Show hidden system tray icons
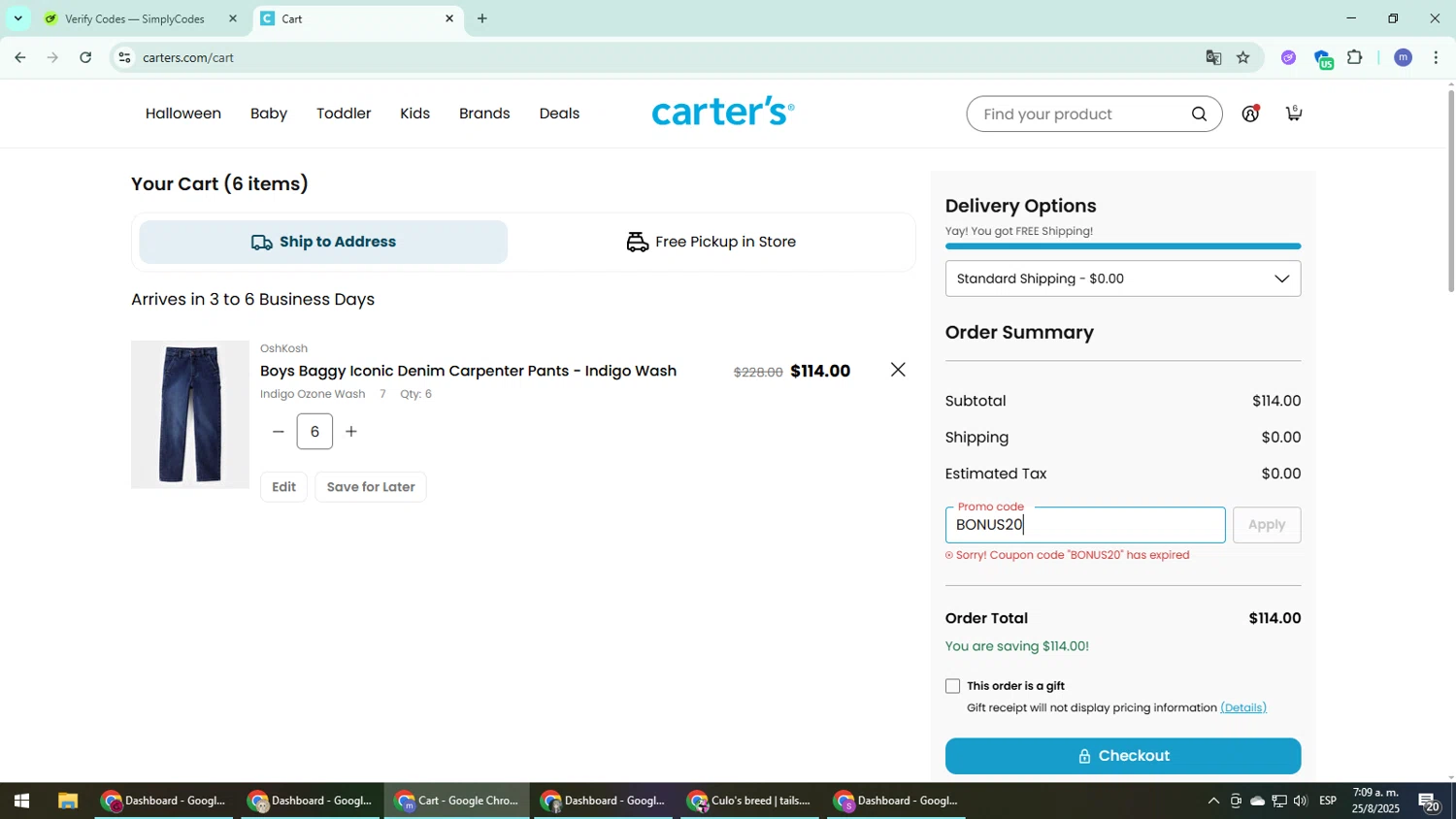 (x=1213, y=802)
